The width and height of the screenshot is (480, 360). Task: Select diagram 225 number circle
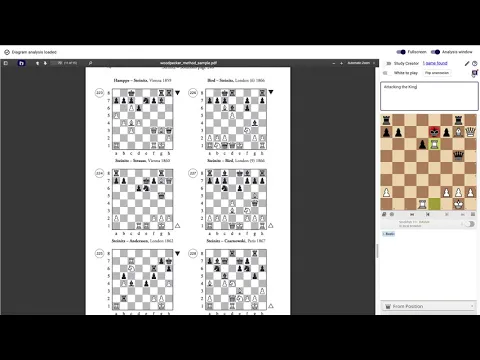tap(99, 253)
